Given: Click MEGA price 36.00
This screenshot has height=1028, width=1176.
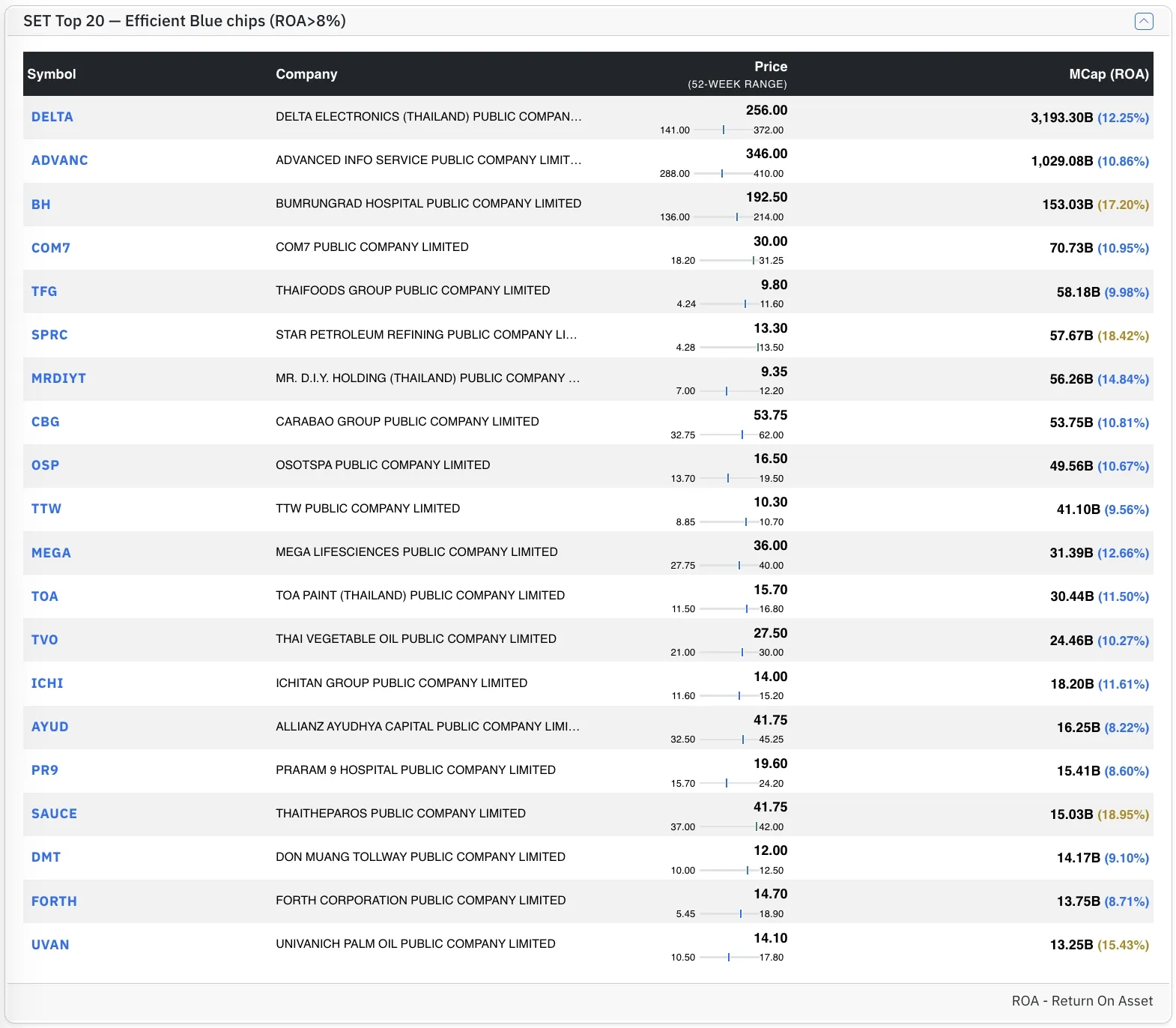Looking at the screenshot, I should pyautogui.click(x=771, y=545).
